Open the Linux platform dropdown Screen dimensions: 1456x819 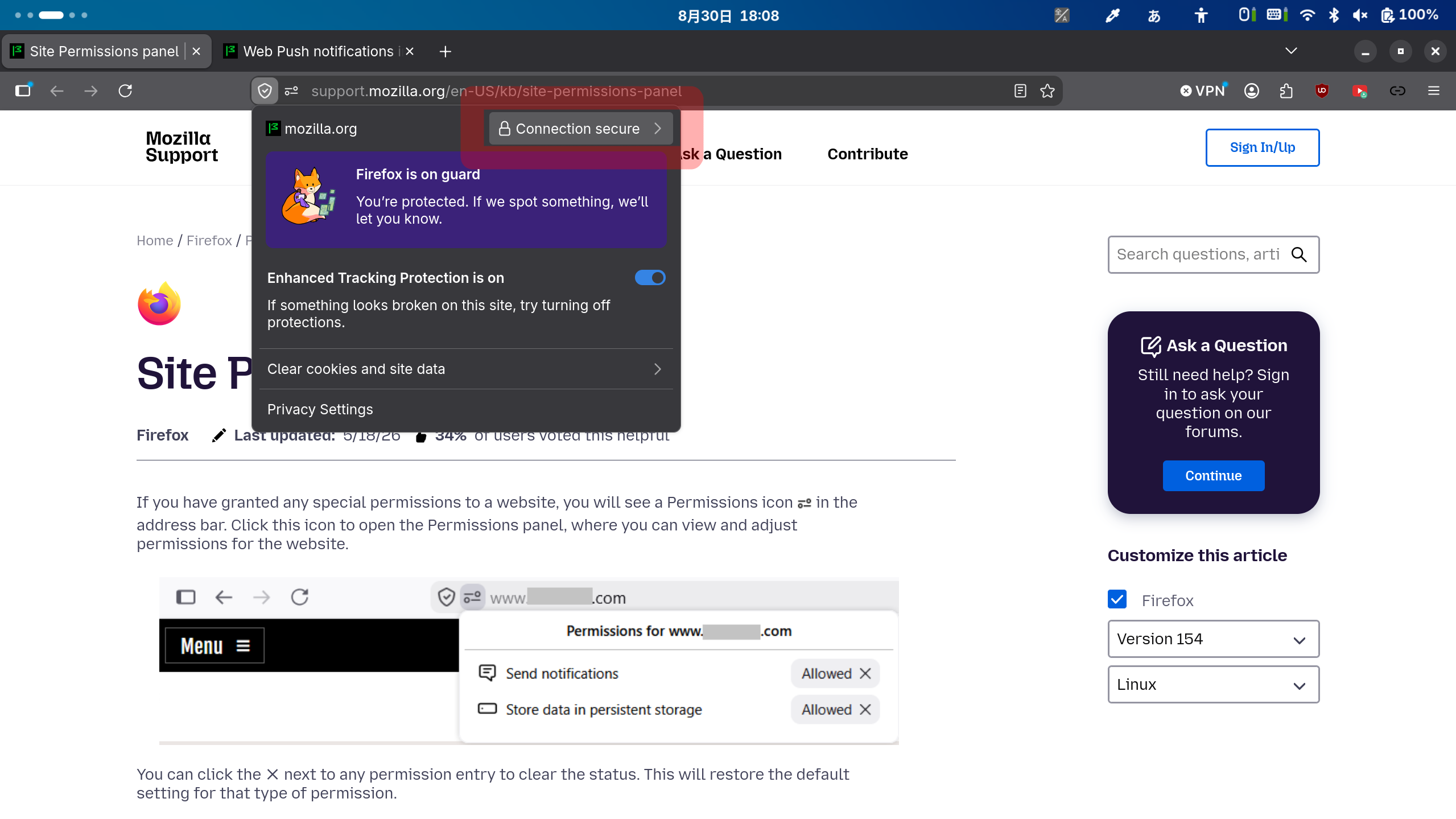click(x=1213, y=685)
